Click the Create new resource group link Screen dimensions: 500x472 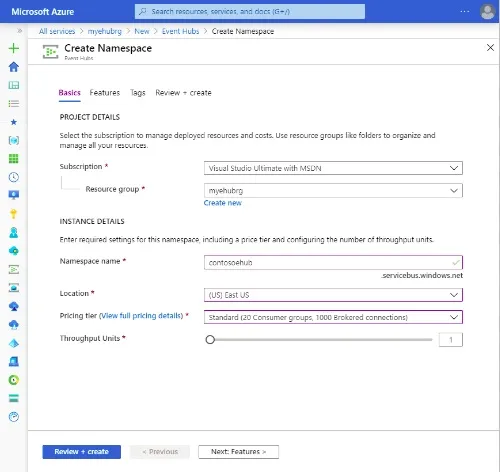click(223, 203)
